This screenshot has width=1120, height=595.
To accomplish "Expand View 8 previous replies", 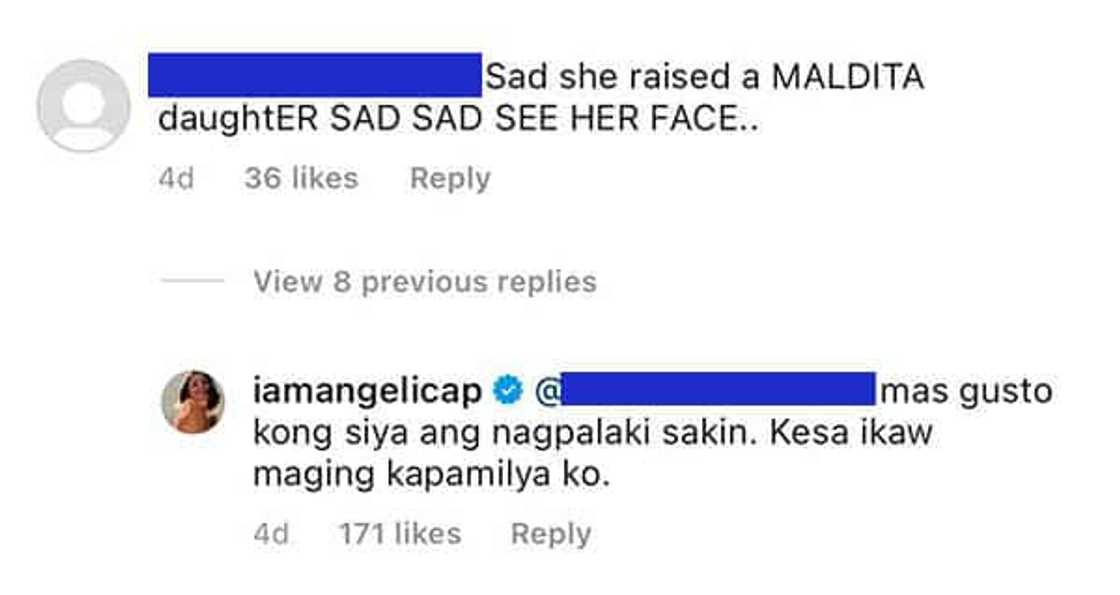I will click(424, 282).
